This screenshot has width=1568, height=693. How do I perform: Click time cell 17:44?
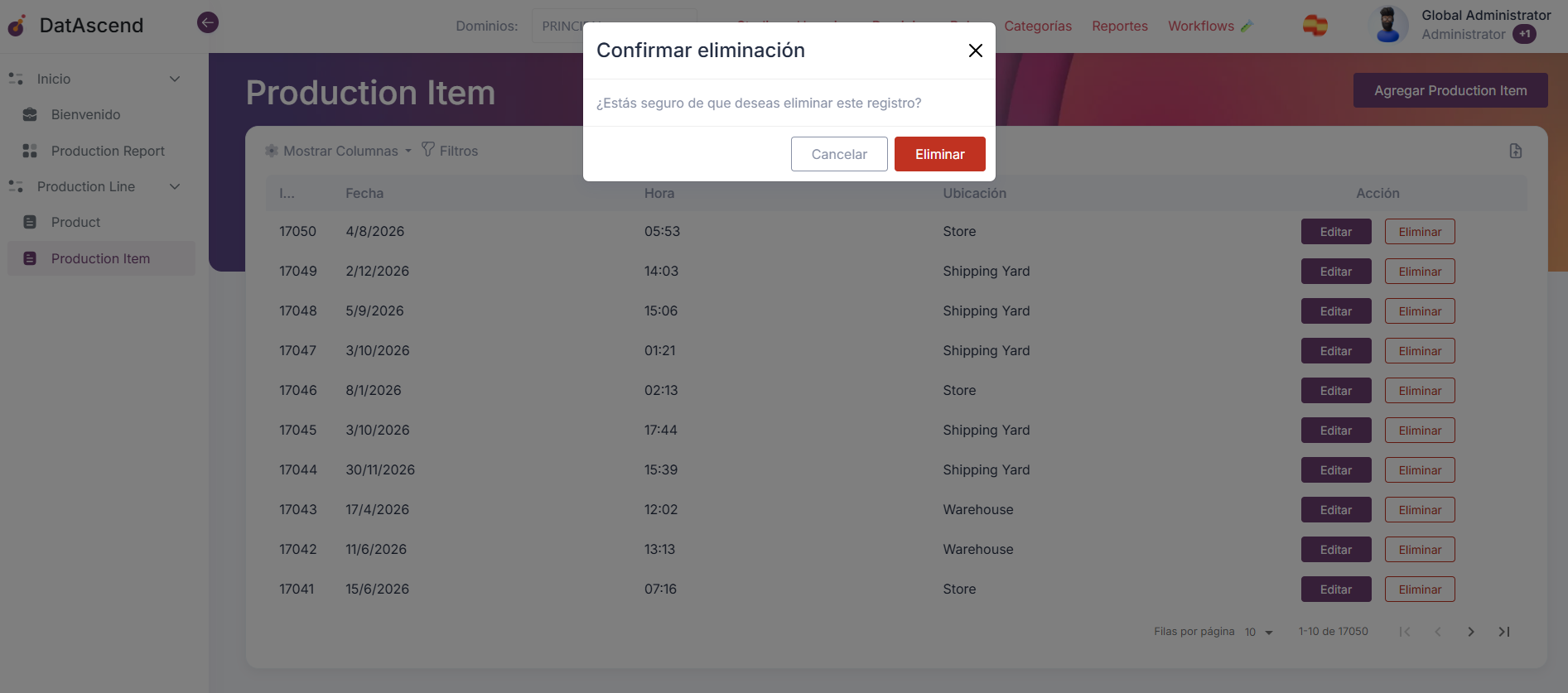661,430
